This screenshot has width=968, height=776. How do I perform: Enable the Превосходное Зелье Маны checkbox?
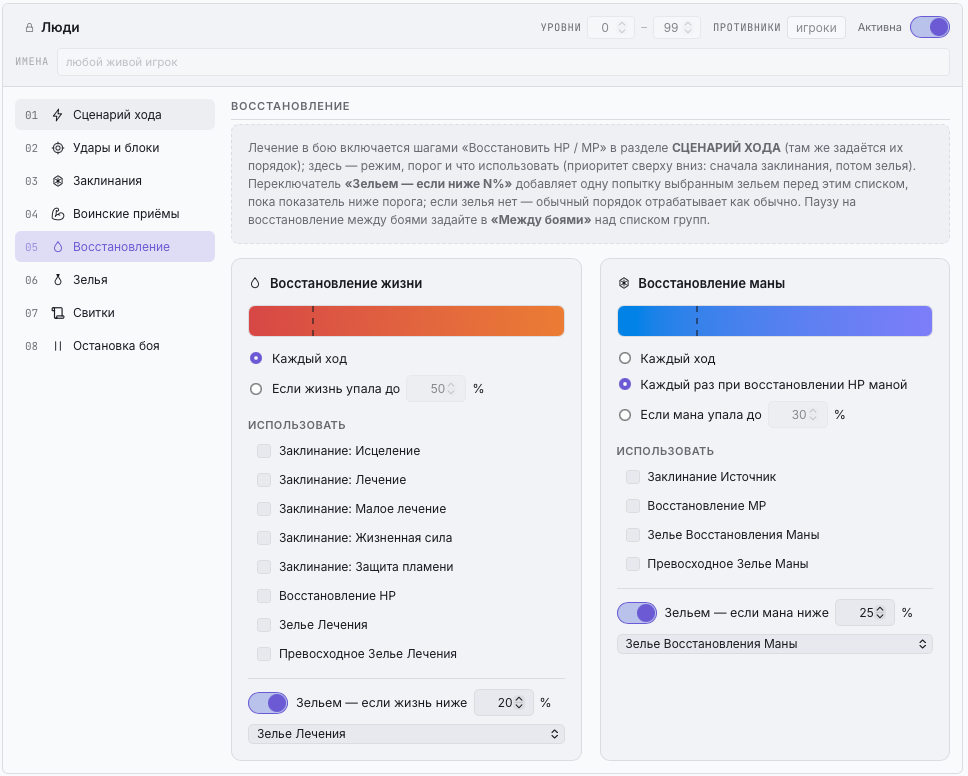(x=633, y=564)
